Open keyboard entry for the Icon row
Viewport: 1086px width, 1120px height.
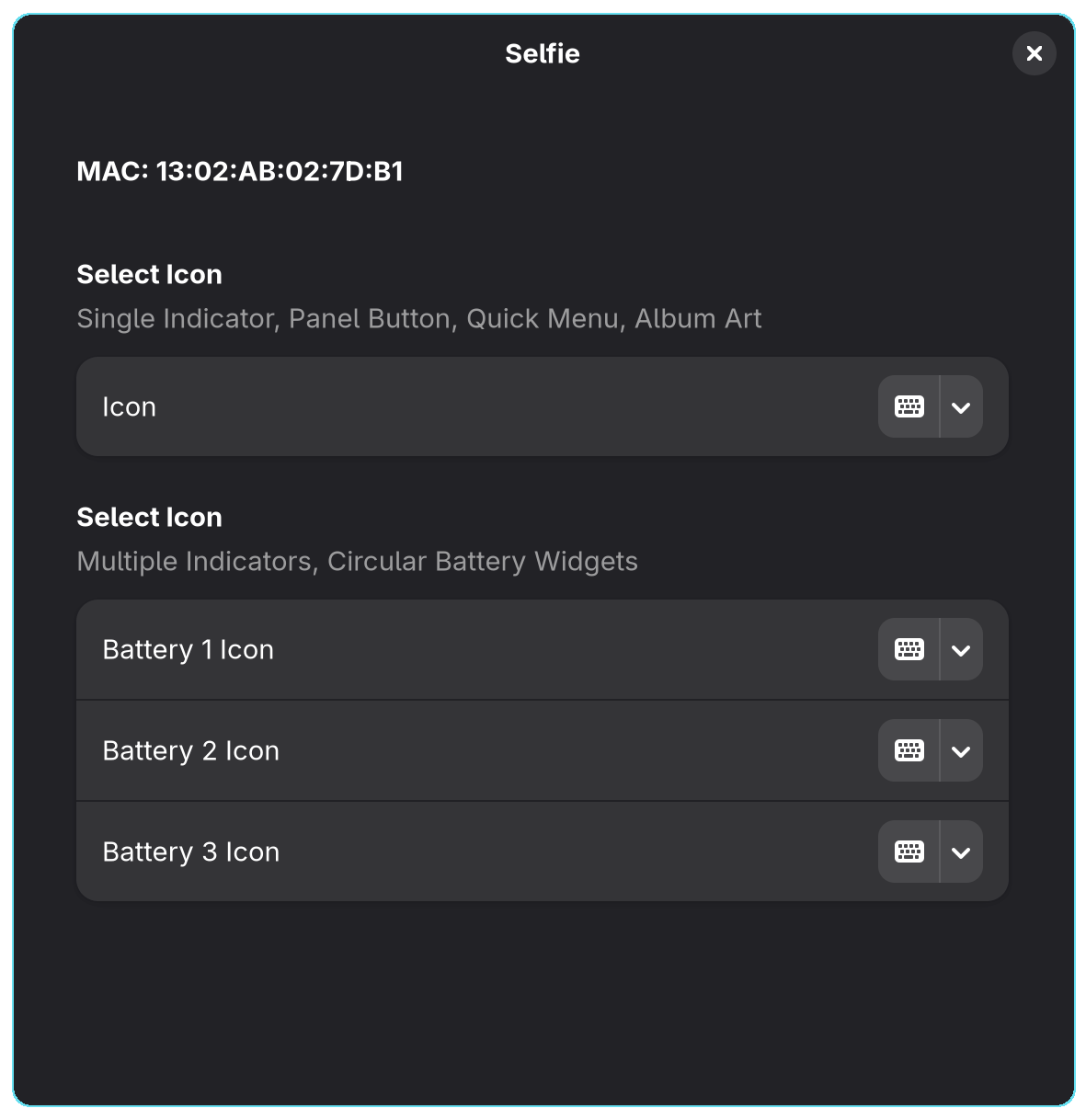(909, 406)
